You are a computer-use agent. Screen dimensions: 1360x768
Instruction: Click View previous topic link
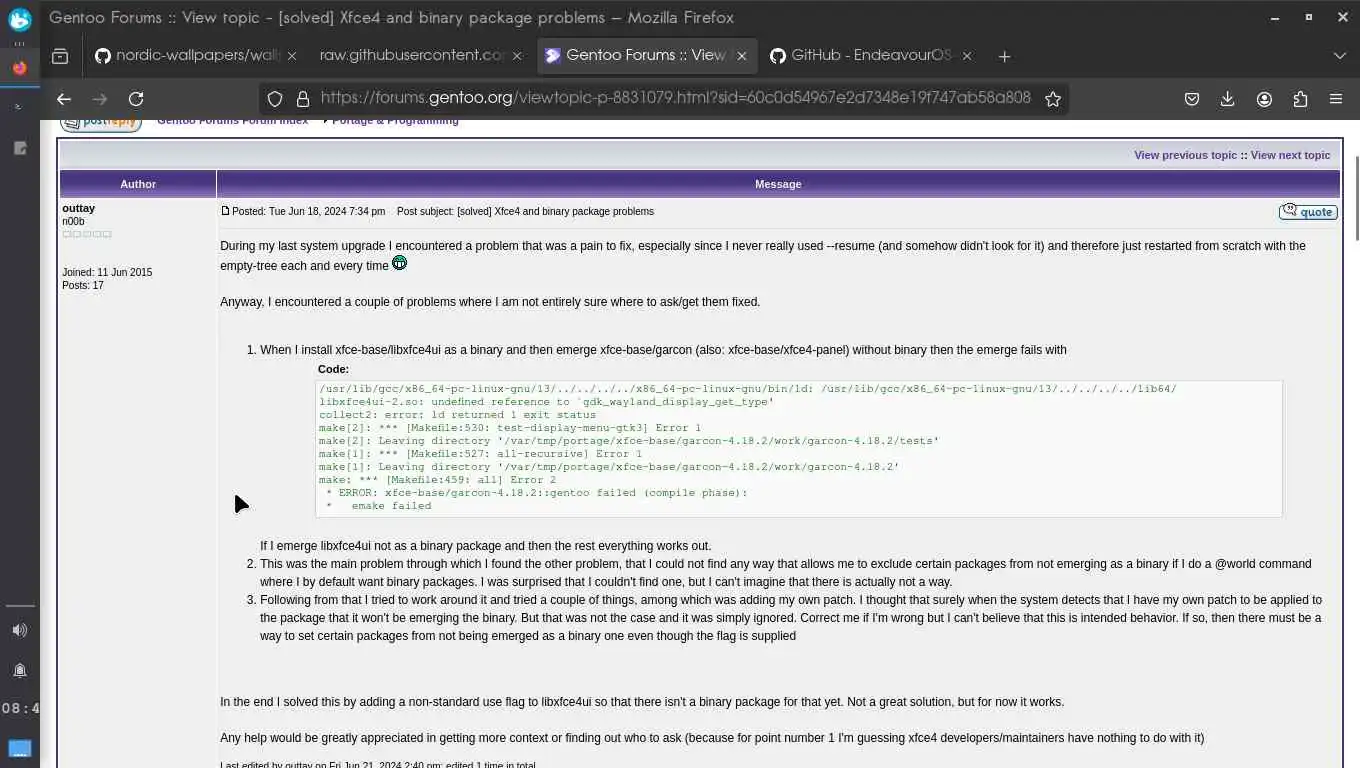point(1185,155)
